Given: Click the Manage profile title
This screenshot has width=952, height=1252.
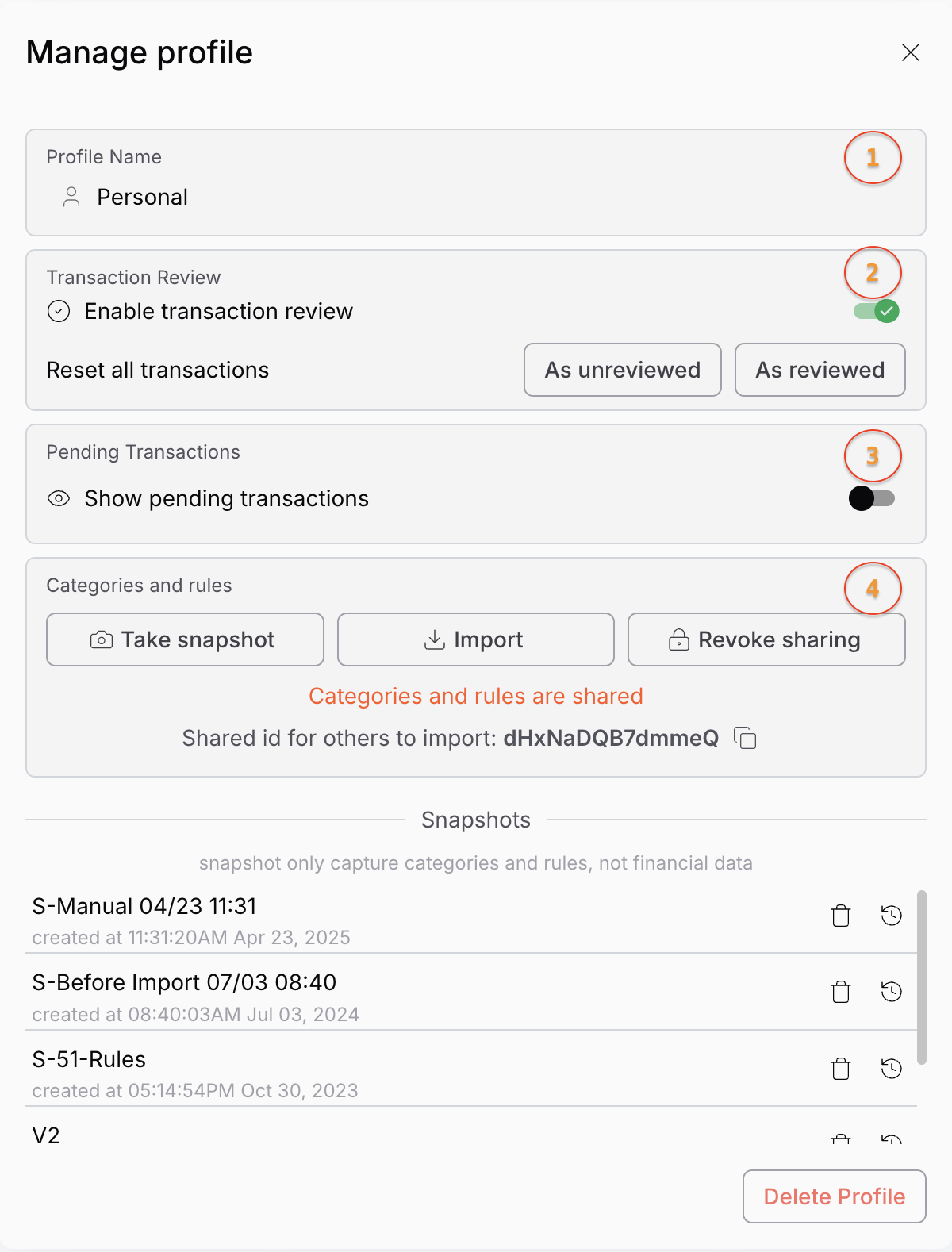Looking at the screenshot, I should click(140, 52).
